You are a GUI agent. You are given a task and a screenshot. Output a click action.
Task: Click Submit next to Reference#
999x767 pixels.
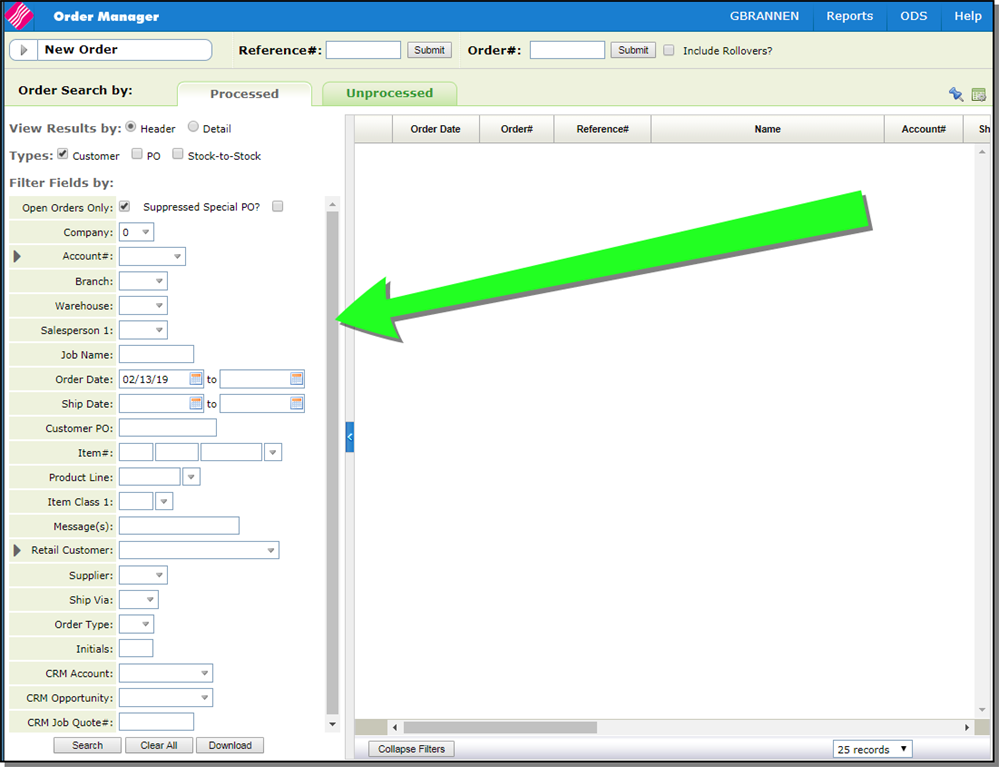(x=429, y=50)
